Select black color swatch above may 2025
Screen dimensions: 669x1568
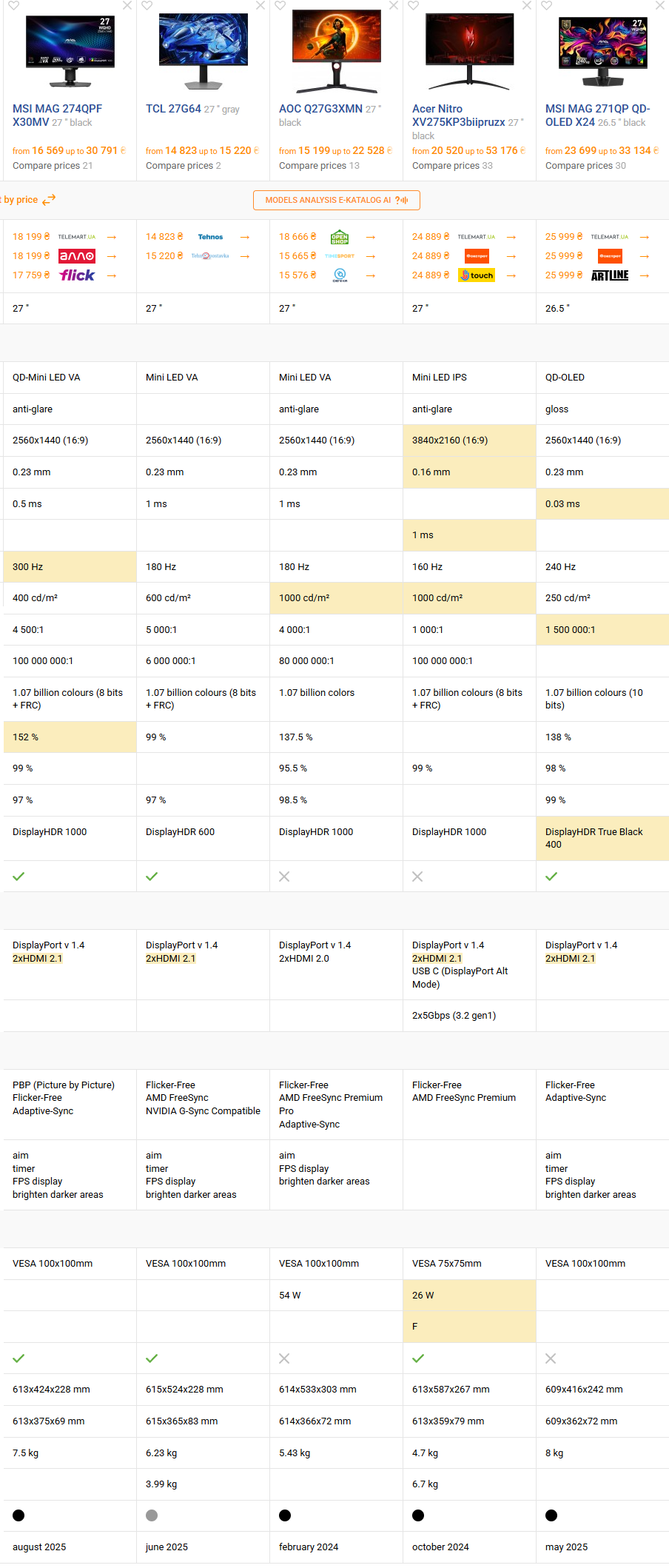coord(551,1515)
